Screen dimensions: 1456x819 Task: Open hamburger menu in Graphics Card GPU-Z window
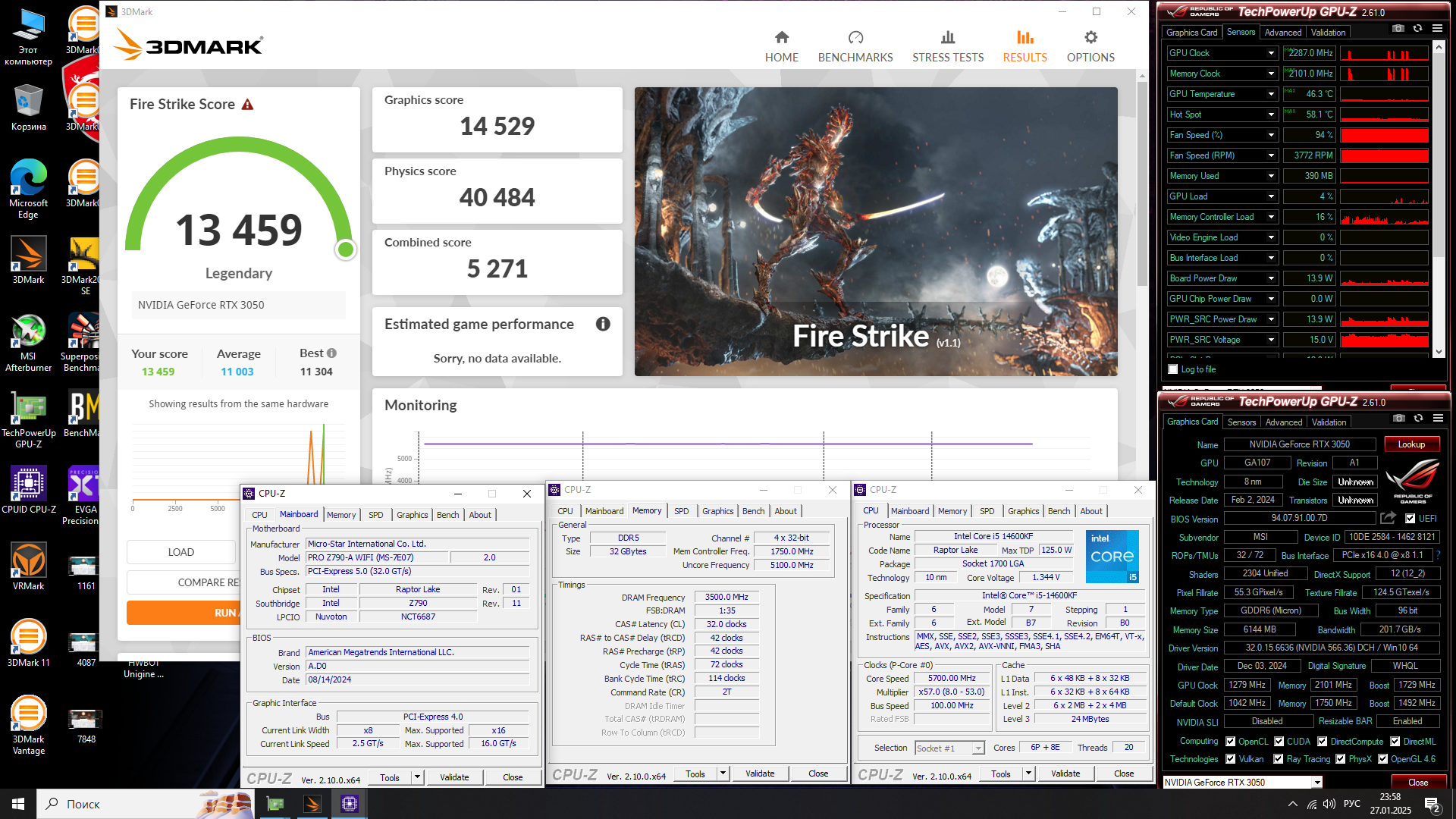1438,419
